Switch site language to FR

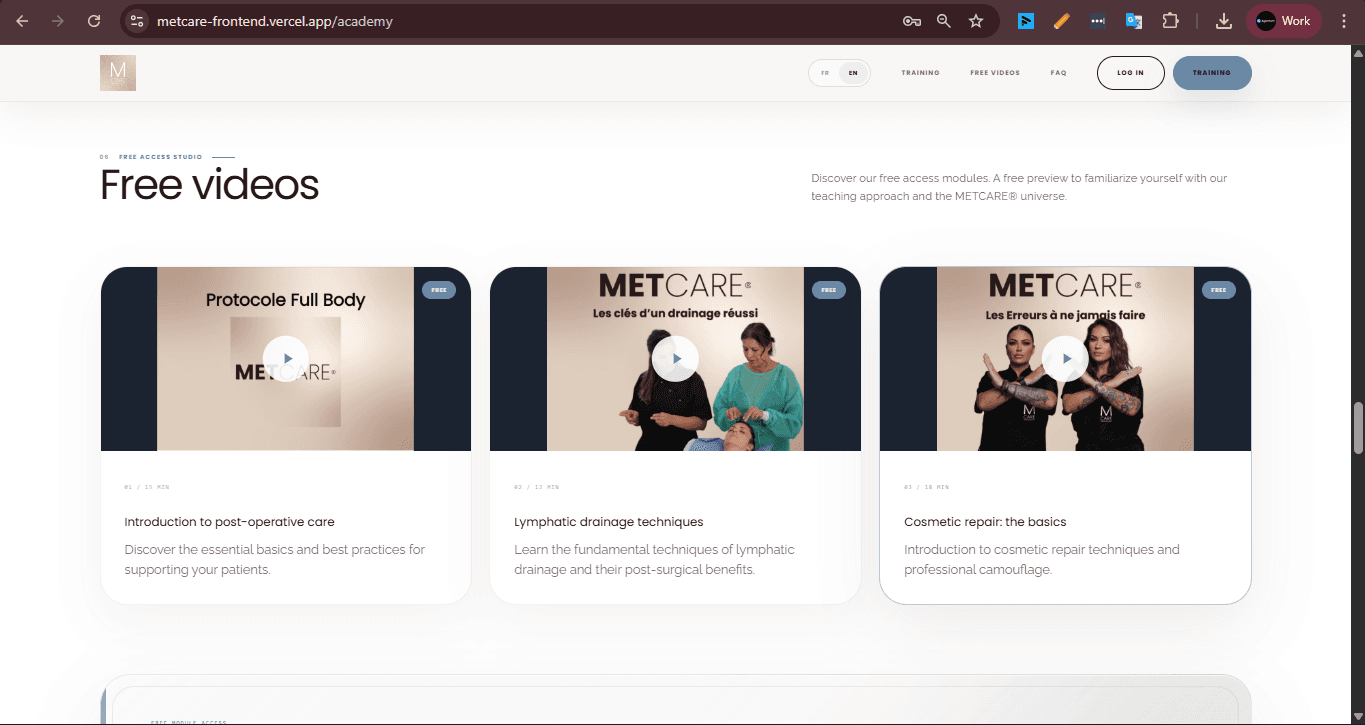[x=825, y=73]
